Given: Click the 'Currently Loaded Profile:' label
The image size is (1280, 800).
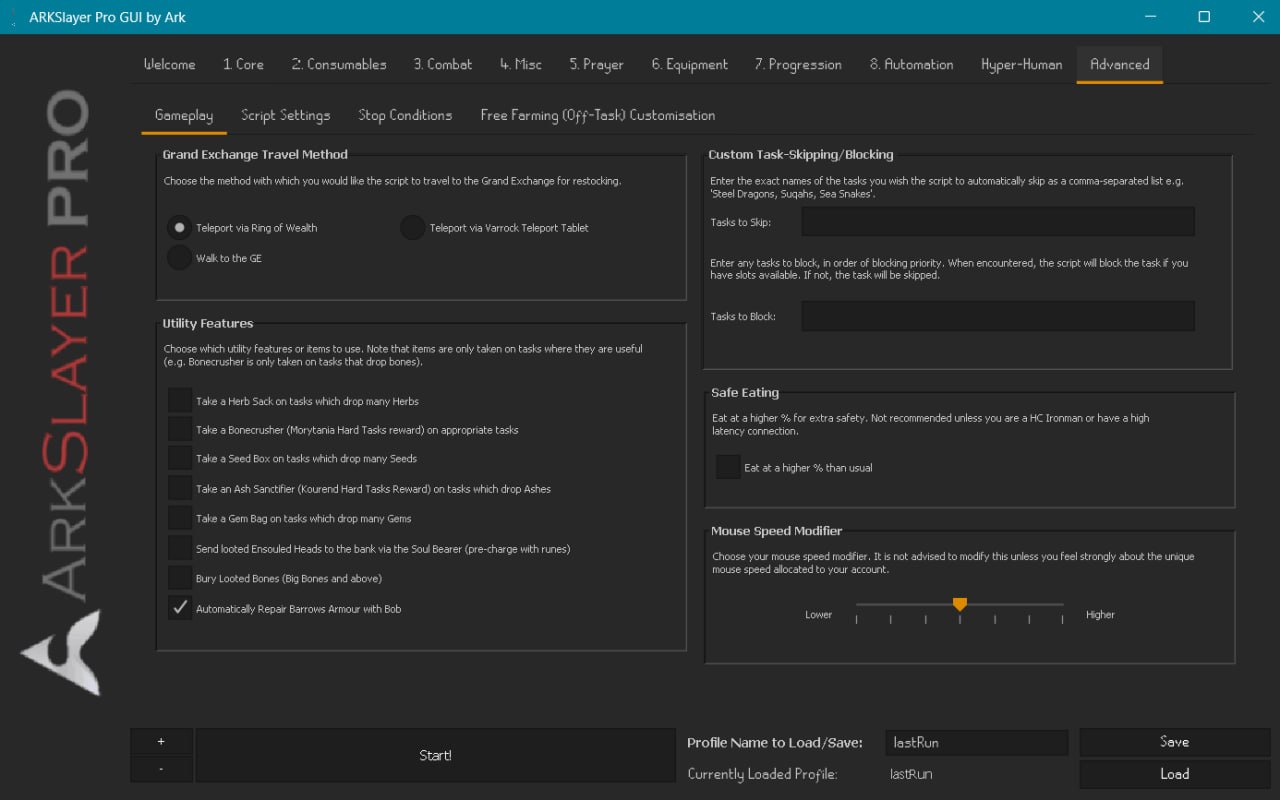Looking at the screenshot, I should 762,774.
